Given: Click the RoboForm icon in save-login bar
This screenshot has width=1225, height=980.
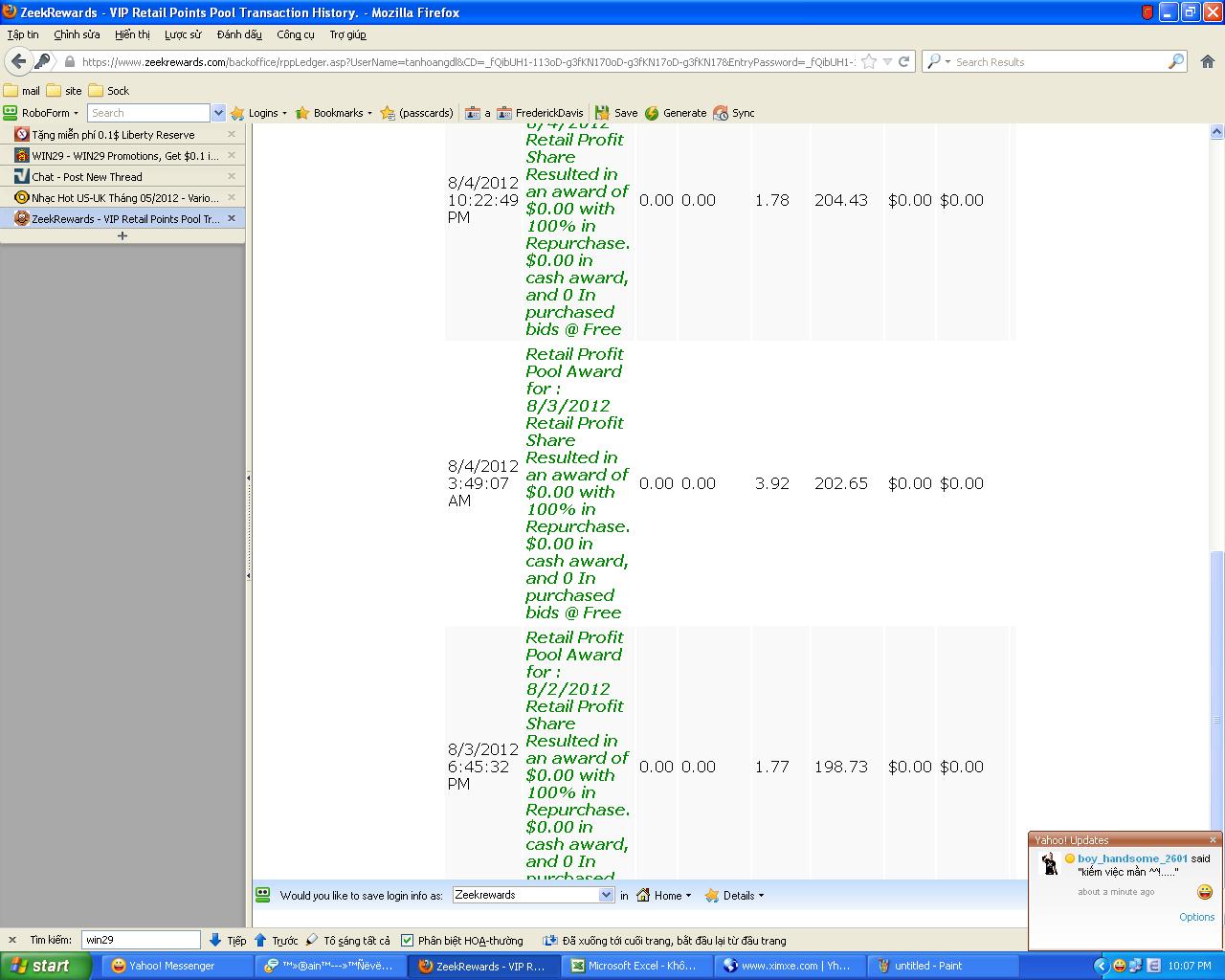Looking at the screenshot, I should [x=263, y=895].
